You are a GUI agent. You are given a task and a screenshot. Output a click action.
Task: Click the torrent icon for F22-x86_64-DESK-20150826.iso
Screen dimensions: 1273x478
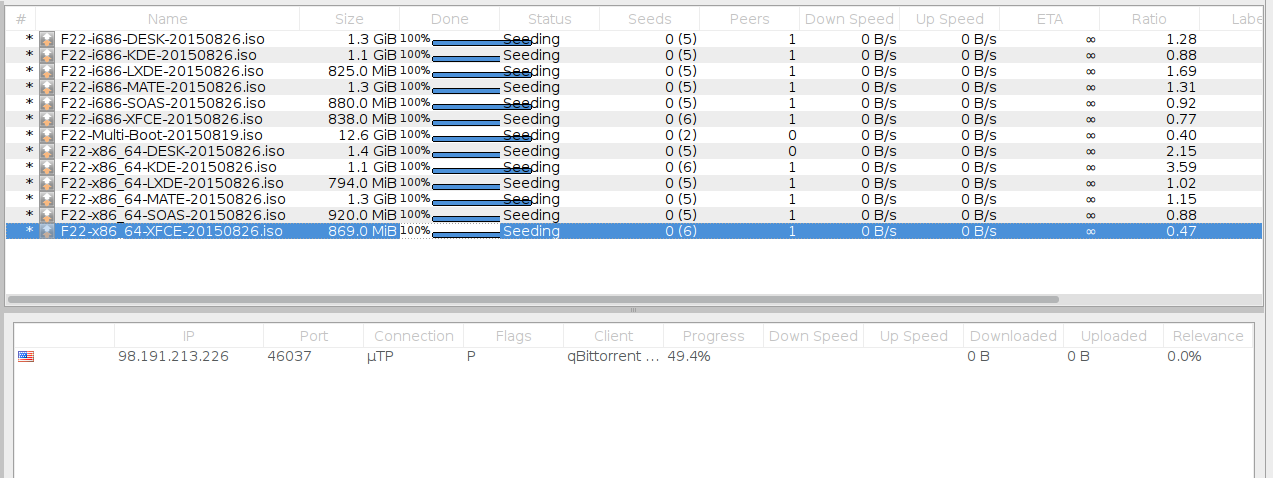click(47, 151)
